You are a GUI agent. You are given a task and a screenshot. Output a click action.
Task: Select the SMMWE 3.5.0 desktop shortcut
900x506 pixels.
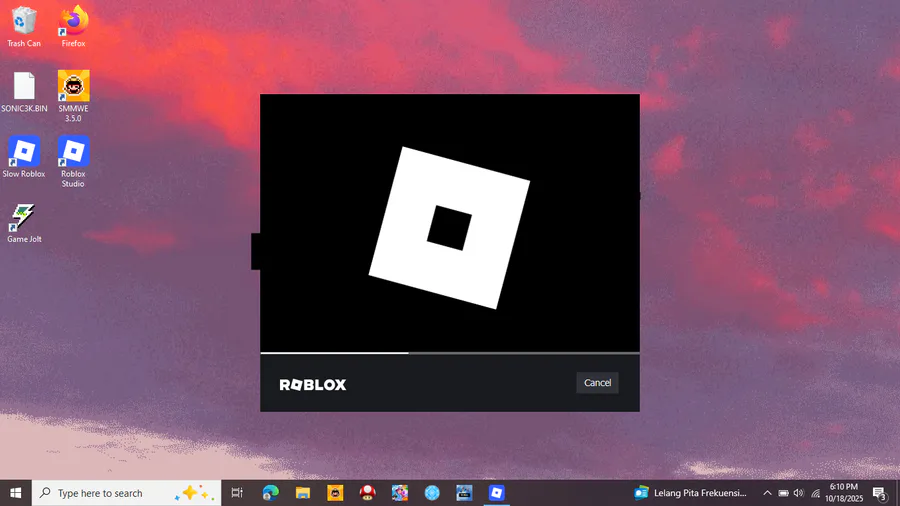[73, 96]
